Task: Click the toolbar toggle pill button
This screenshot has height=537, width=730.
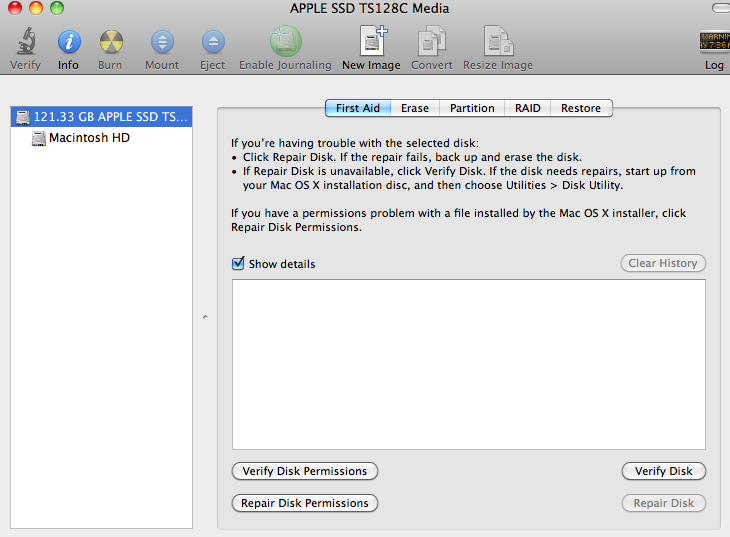Action: click(721, 8)
